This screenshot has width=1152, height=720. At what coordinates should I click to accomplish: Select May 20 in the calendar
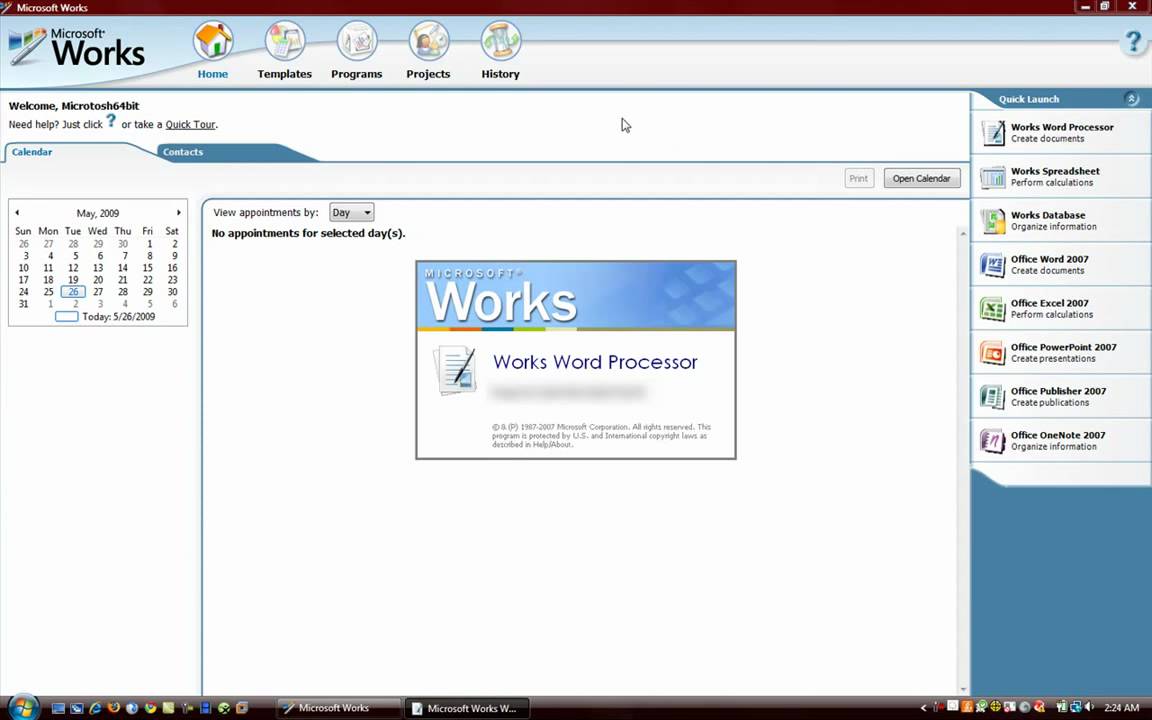pyautogui.click(x=98, y=280)
